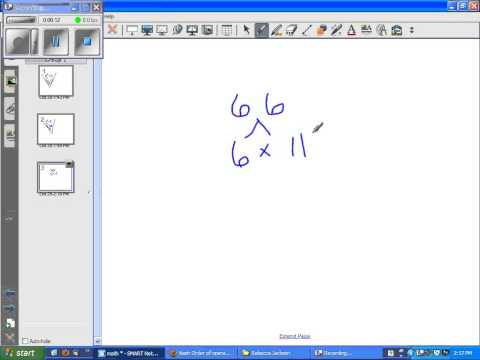Open the record button options arrow
Image resolution: width=480 pixels, height=360 pixels.
[35, 42]
